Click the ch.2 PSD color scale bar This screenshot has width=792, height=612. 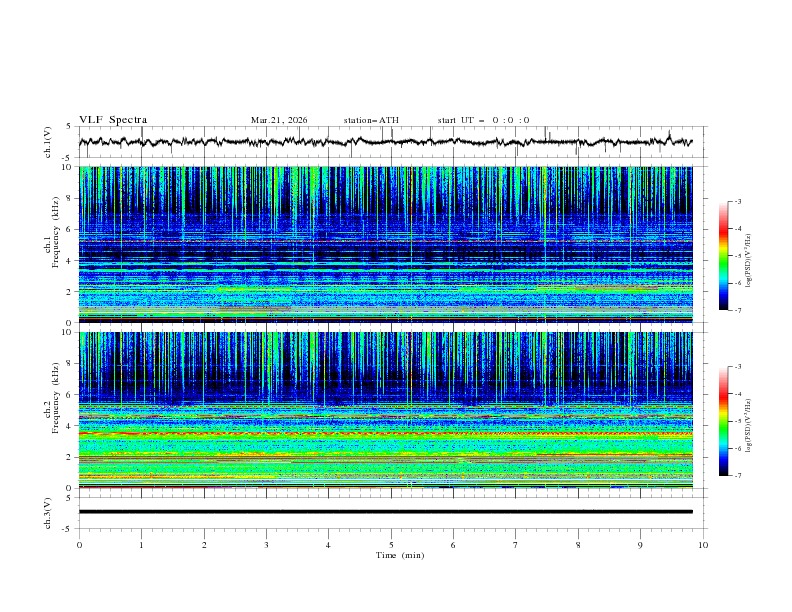[724, 421]
